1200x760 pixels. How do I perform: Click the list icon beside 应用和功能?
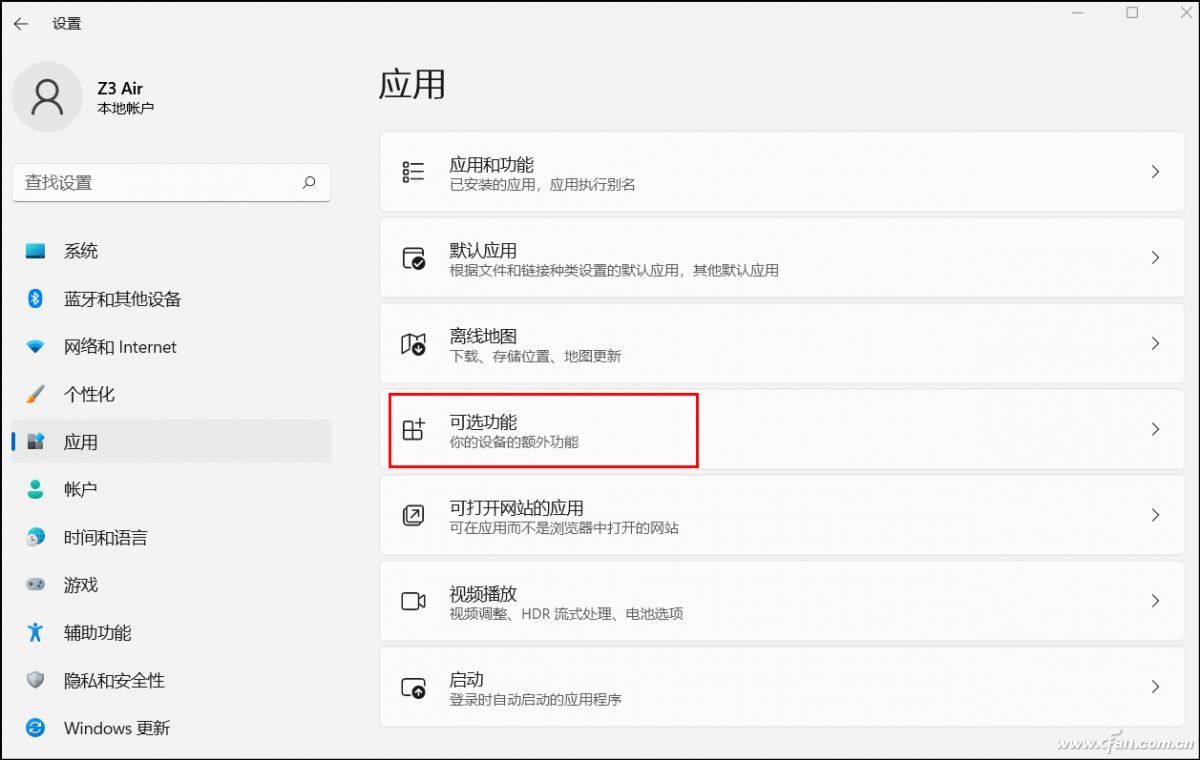(x=413, y=172)
